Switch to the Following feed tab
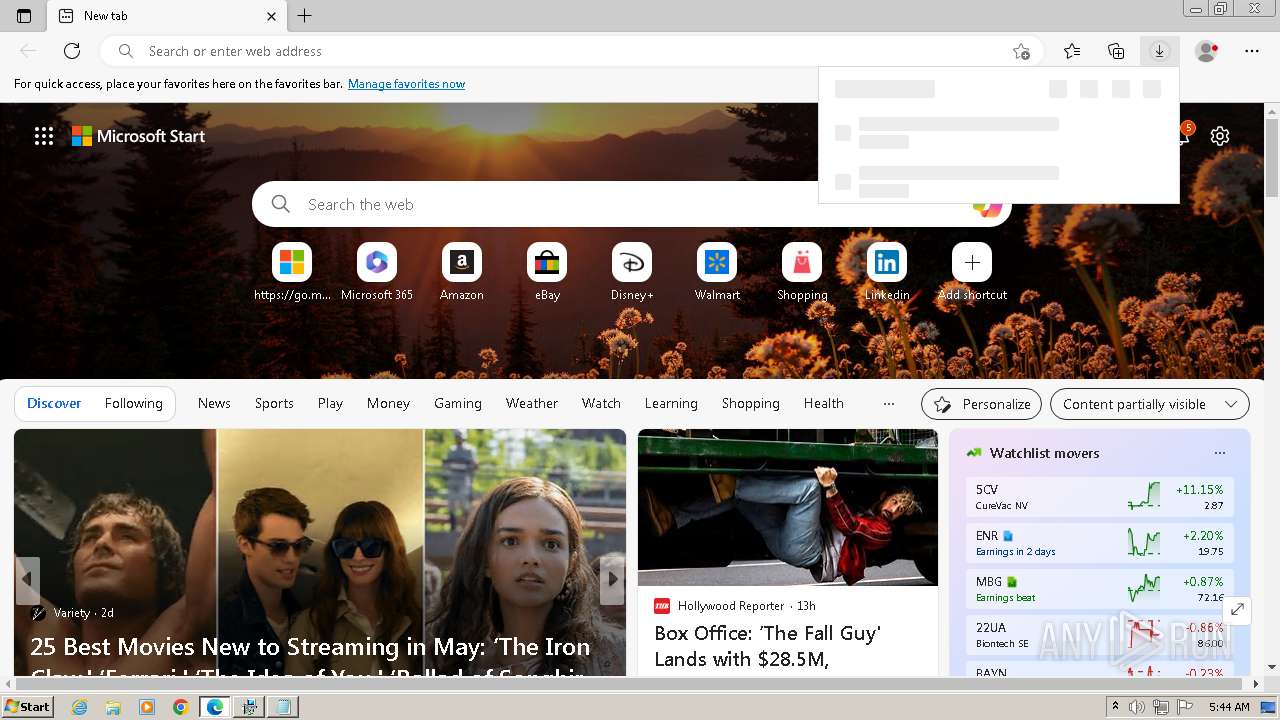This screenshot has width=1280, height=720. pos(133,403)
